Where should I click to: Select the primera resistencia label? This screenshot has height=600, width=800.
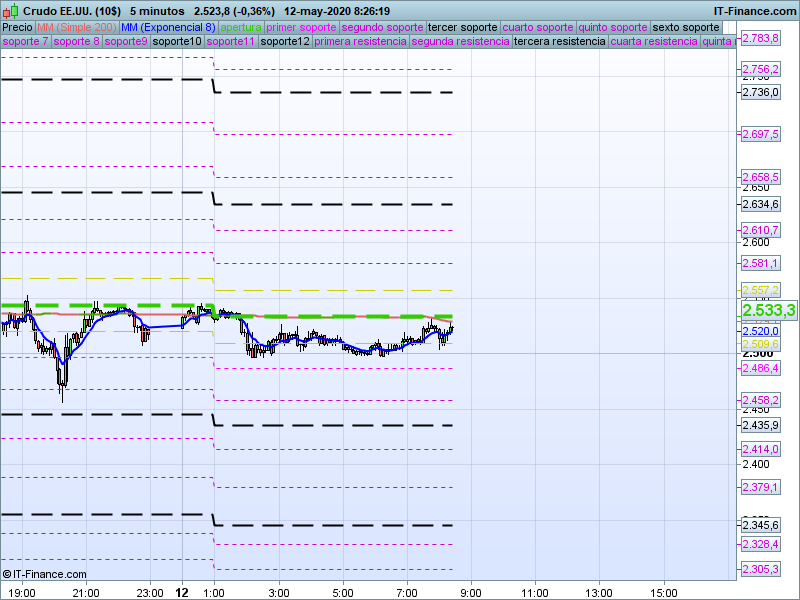(x=360, y=42)
